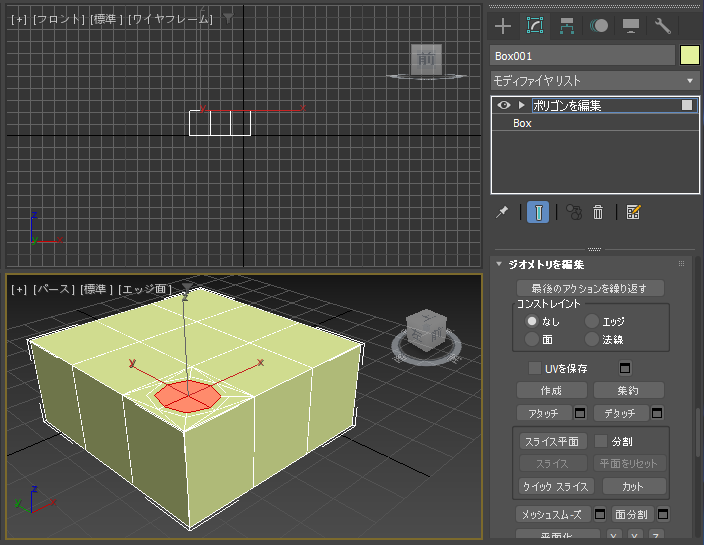
Task: Open front viewport [標準] menu
Action: 106,19
